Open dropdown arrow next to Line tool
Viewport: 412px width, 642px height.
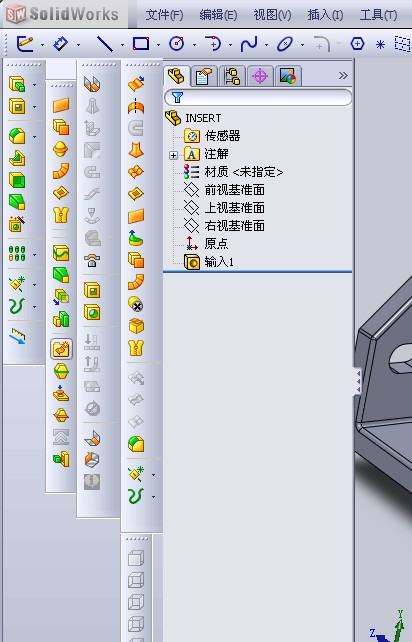[122, 45]
